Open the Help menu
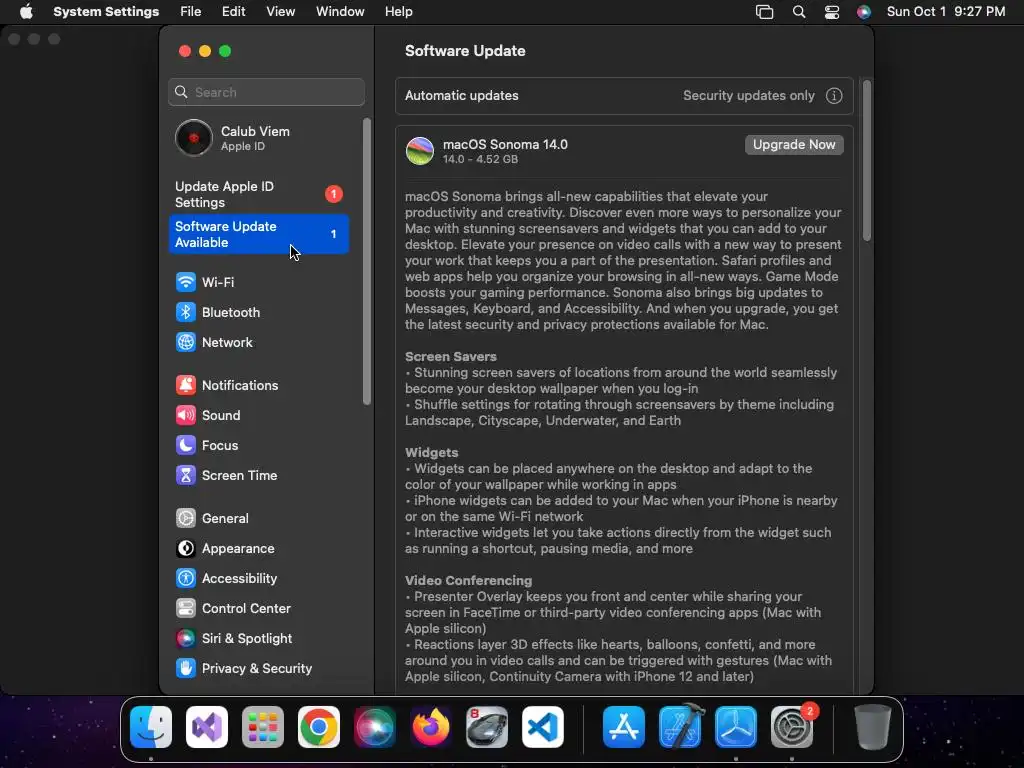 pyautogui.click(x=398, y=12)
